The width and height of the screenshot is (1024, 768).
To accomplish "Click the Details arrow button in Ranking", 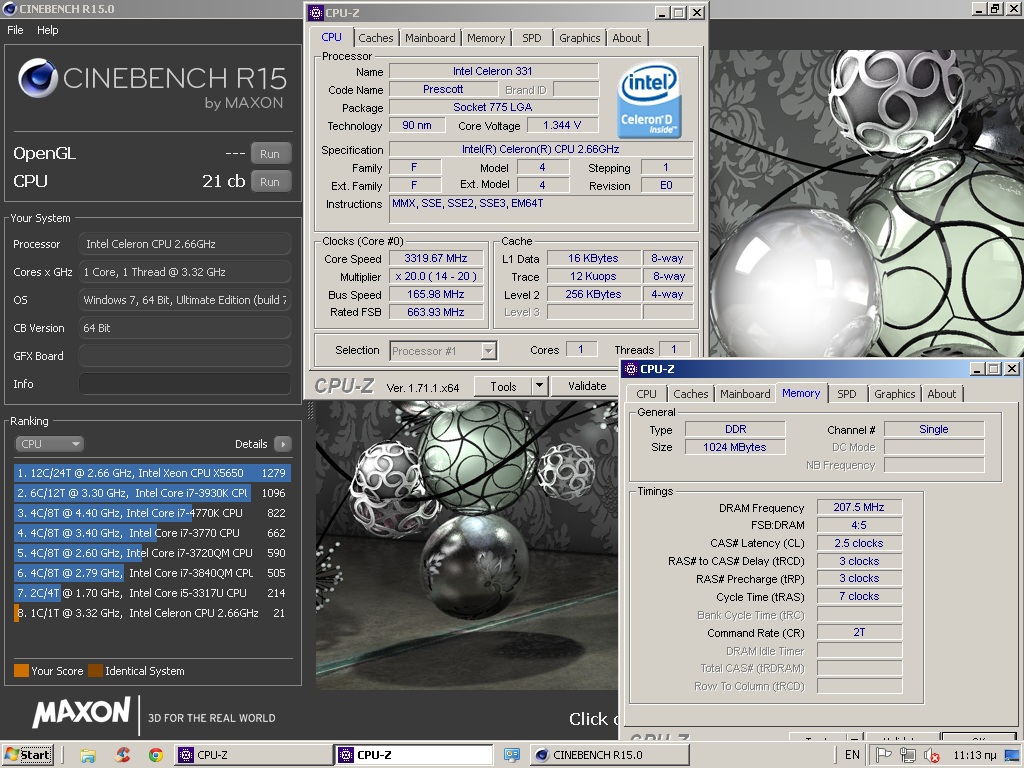I will pyautogui.click(x=283, y=444).
